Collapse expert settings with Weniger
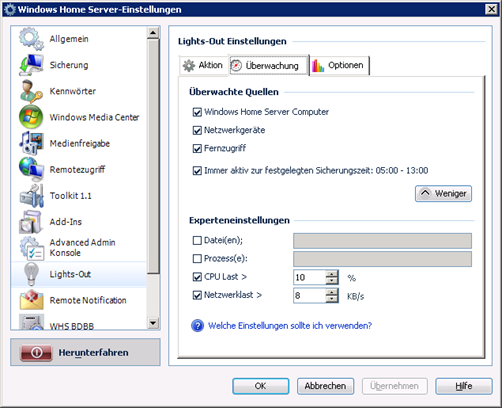Screen dimensions: 502x408 pos(443,194)
